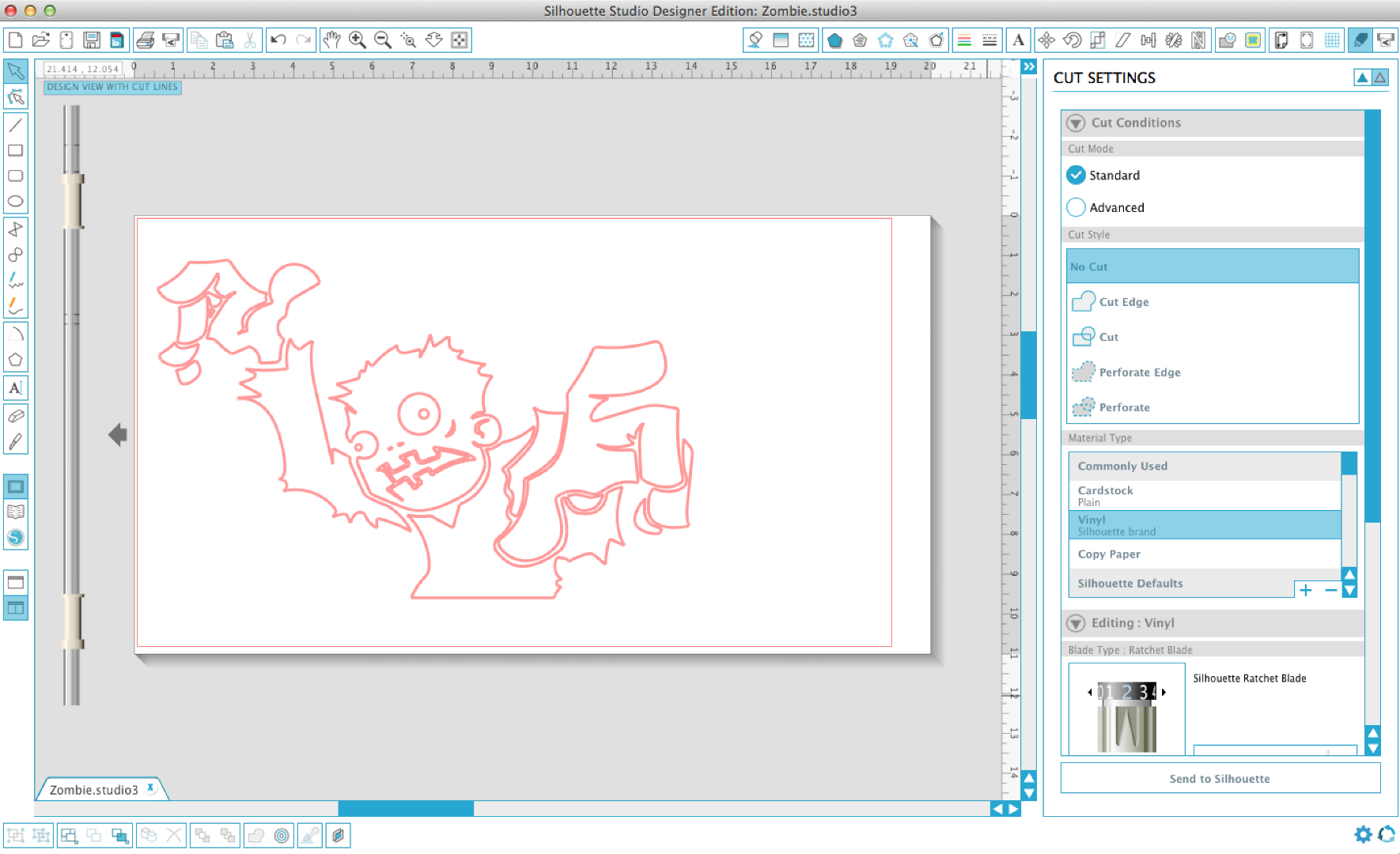1400x854 pixels.
Task: Select the Edit Points tool
Action: [x=16, y=97]
